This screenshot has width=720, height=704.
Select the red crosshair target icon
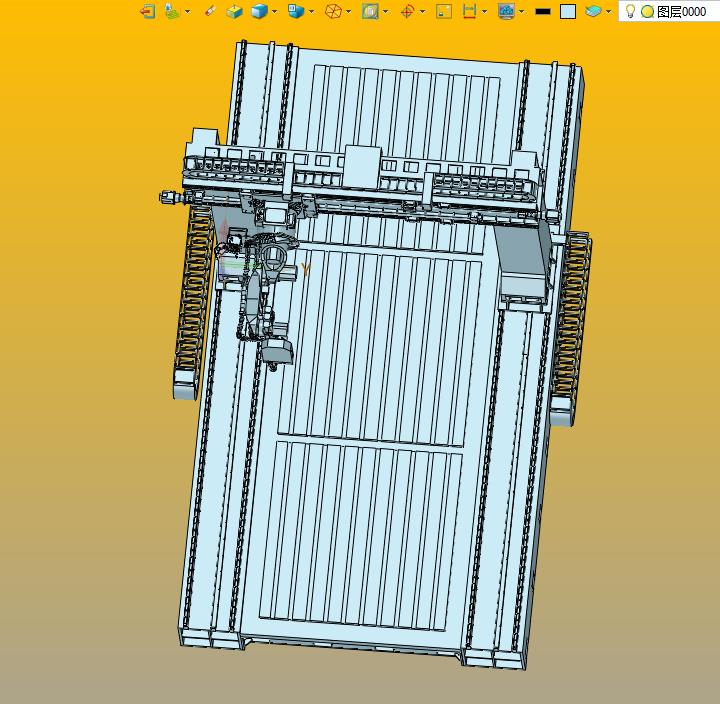(x=407, y=11)
